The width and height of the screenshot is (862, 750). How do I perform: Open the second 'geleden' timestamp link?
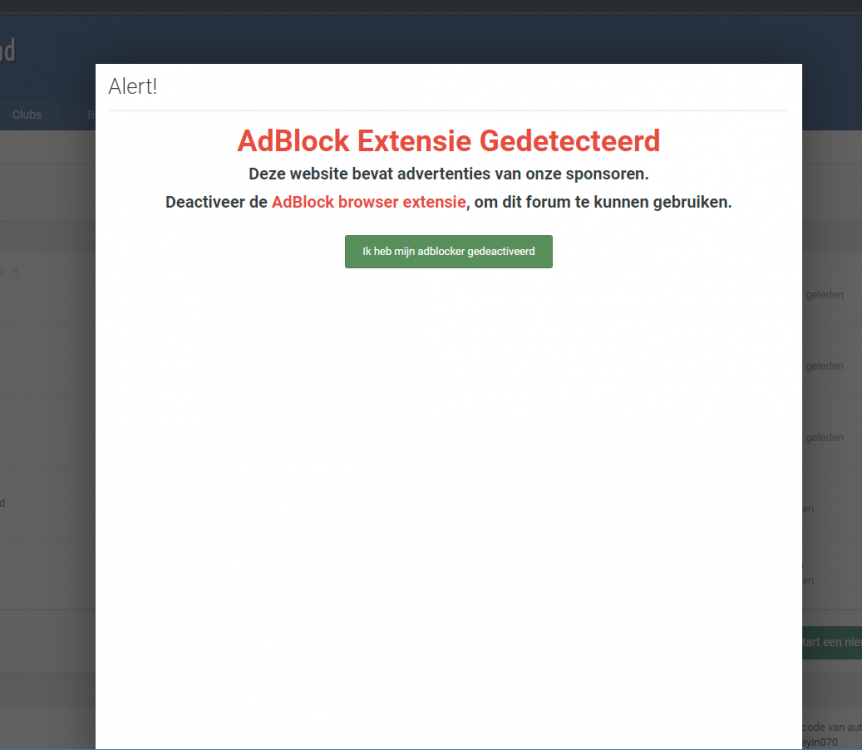pyautogui.click(x=825, y=366)
